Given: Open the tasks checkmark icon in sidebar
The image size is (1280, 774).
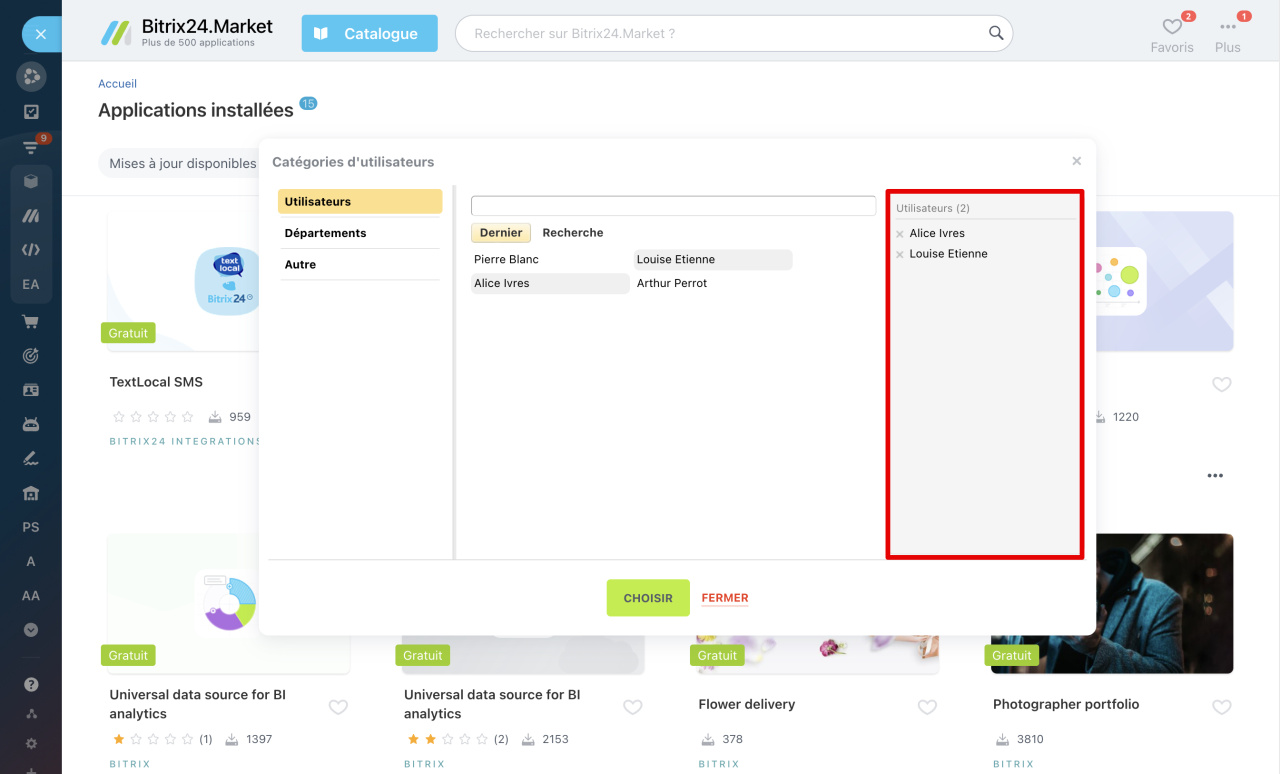Looking at the screenshot, I should pyautogui.click(x=31, y=112).
